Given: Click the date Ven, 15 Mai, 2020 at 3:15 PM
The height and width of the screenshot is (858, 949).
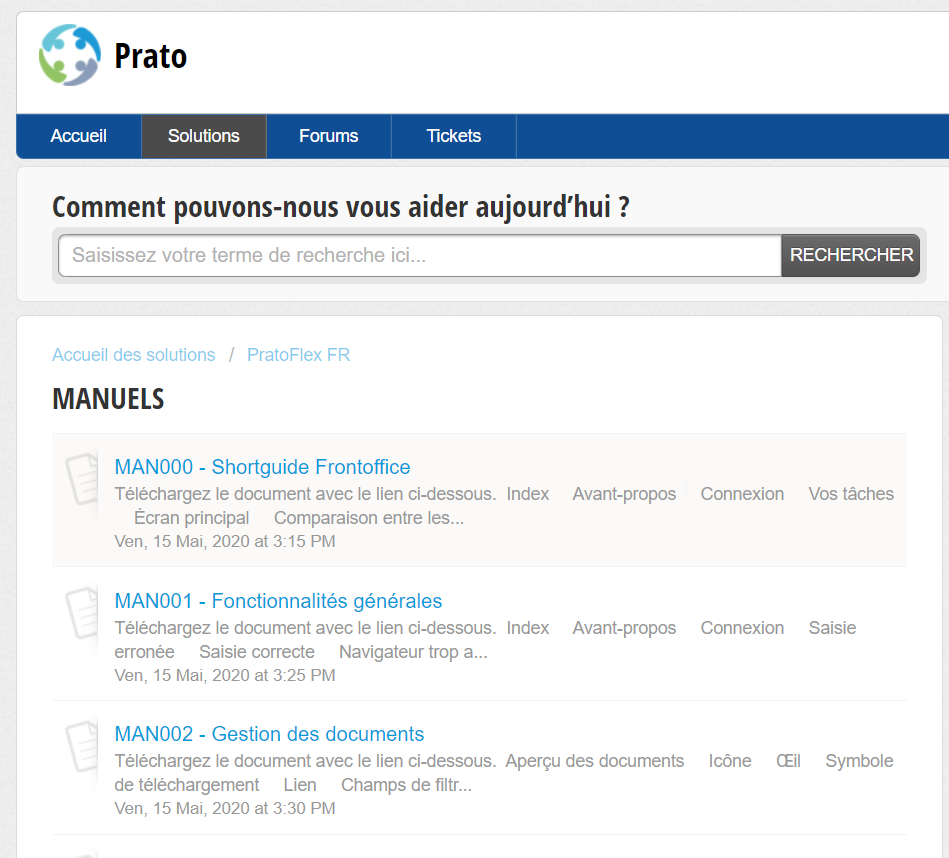Looking at the screenshot, I should click(225, 541).
